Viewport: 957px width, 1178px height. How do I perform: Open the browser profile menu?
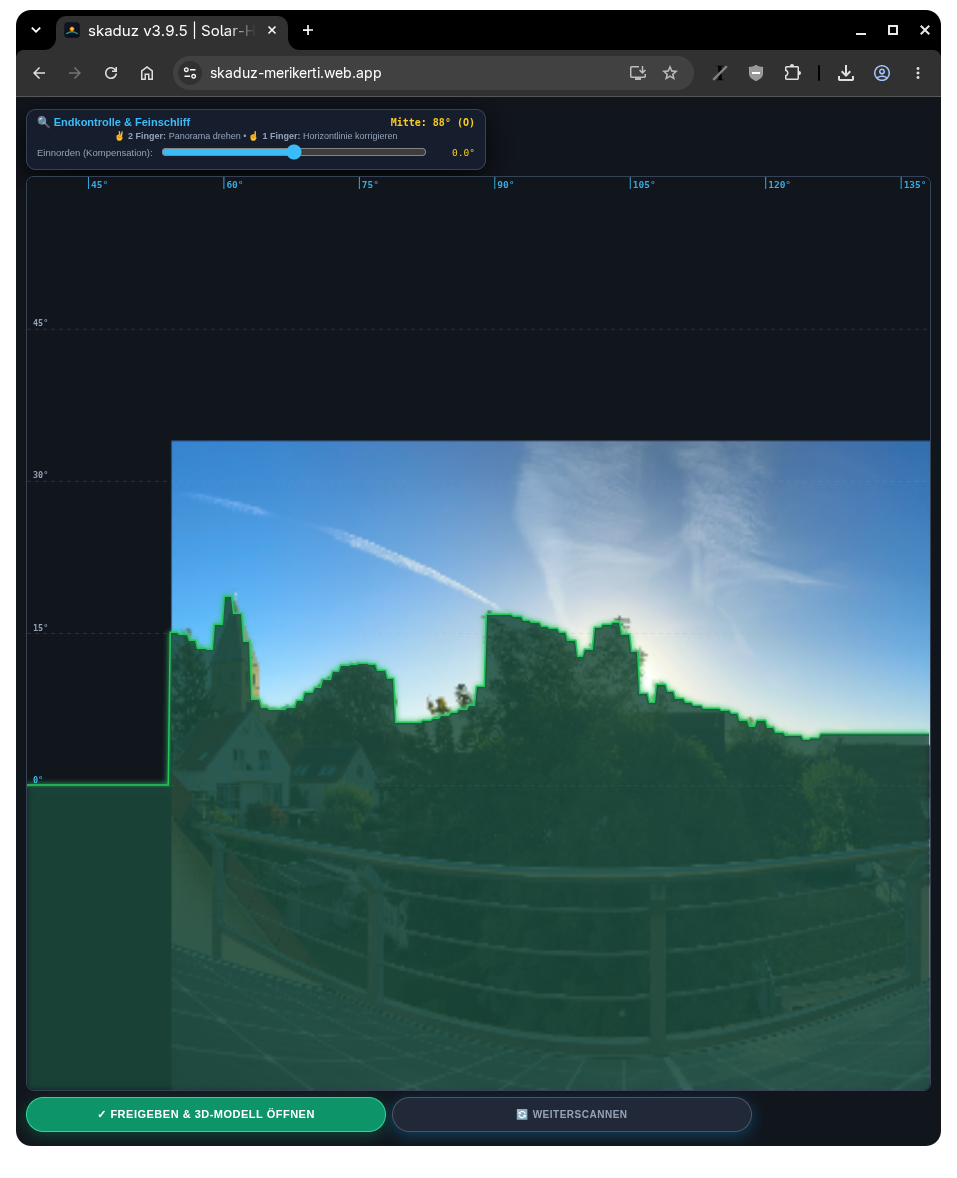point(882,73)
